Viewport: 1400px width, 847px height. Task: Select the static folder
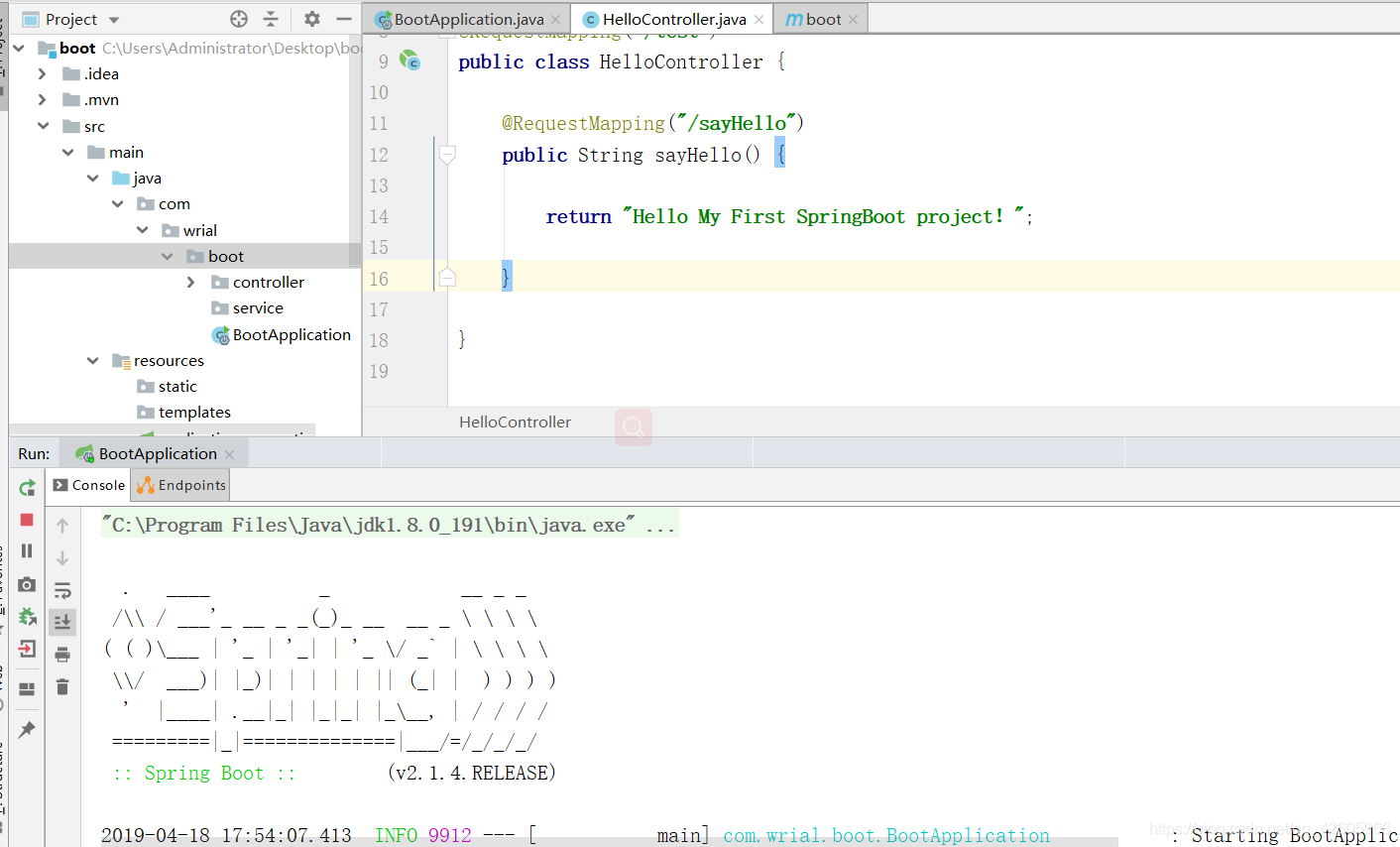167,386
